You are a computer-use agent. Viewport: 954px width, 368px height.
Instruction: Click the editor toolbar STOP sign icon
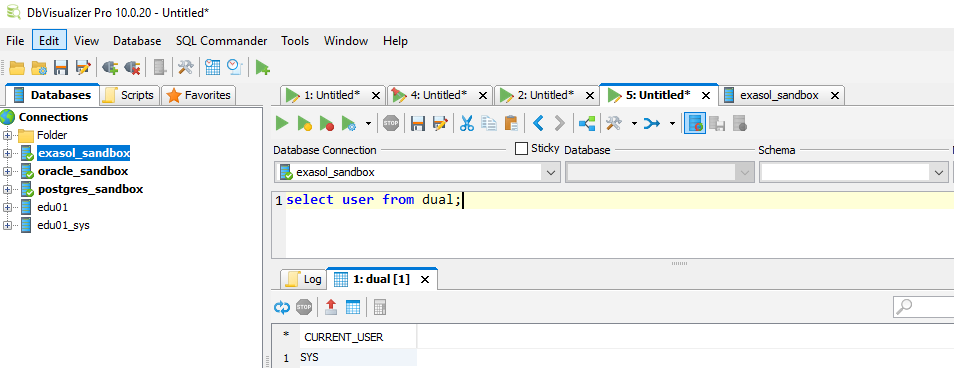tap(390, 123)
